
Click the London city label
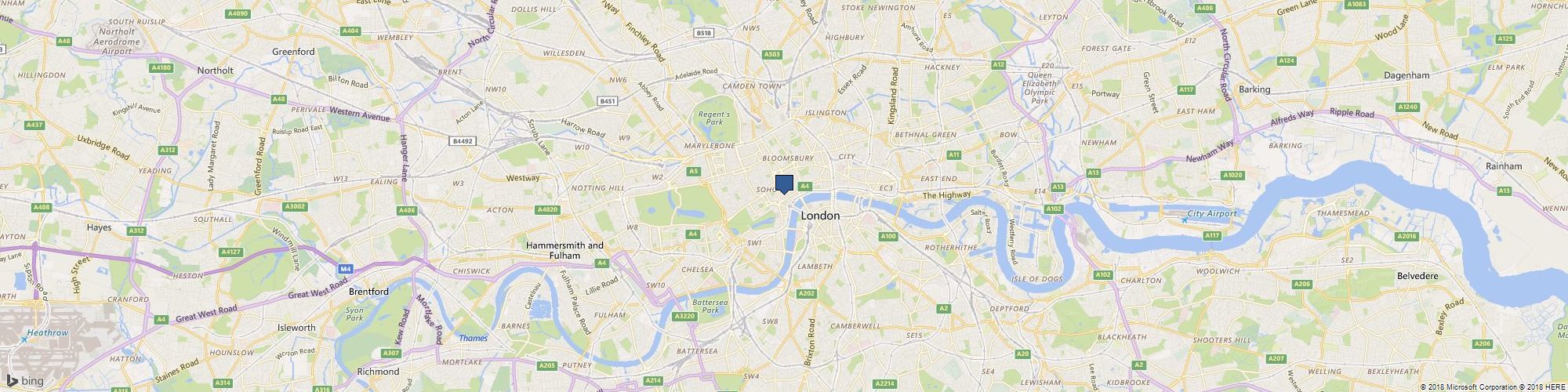[x=820, y=216]
